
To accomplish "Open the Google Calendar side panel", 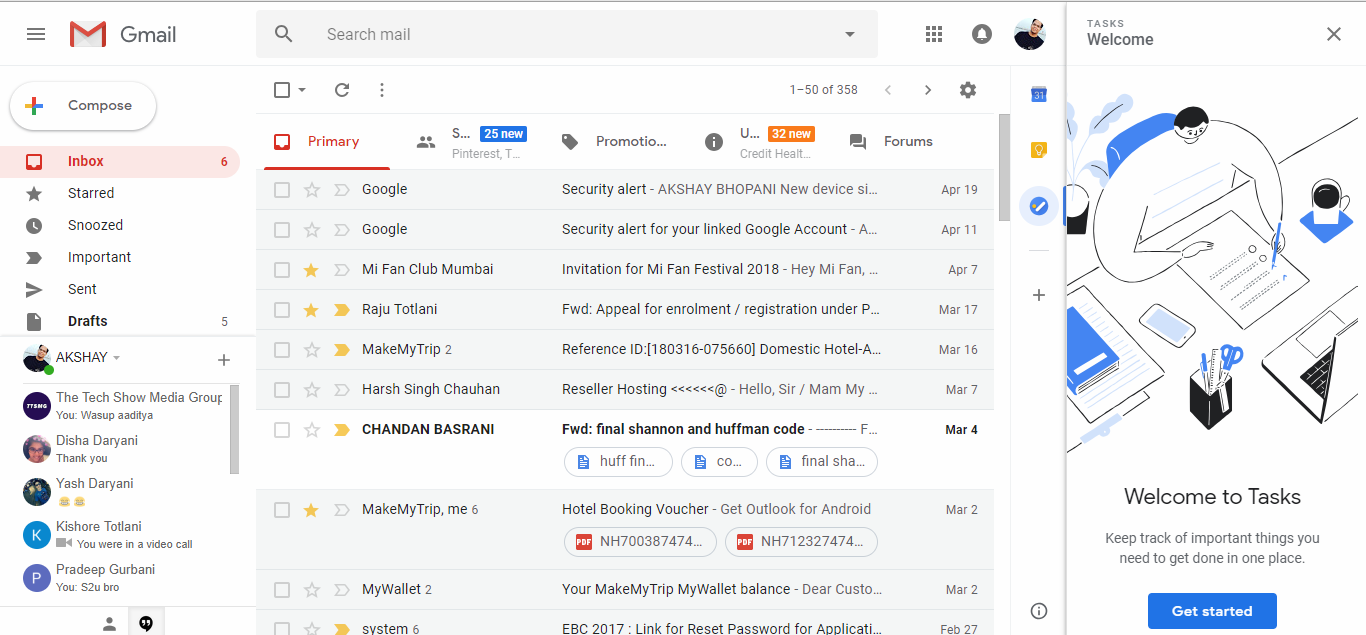I will point(1038,94).
